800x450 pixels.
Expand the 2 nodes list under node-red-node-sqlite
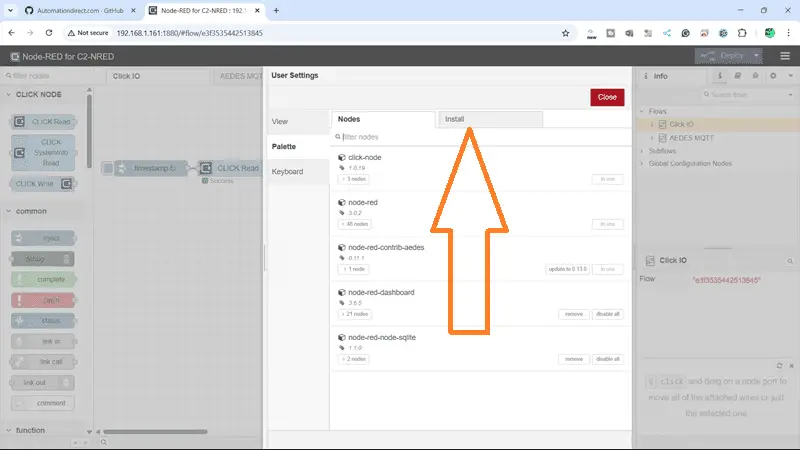point(354,359)
